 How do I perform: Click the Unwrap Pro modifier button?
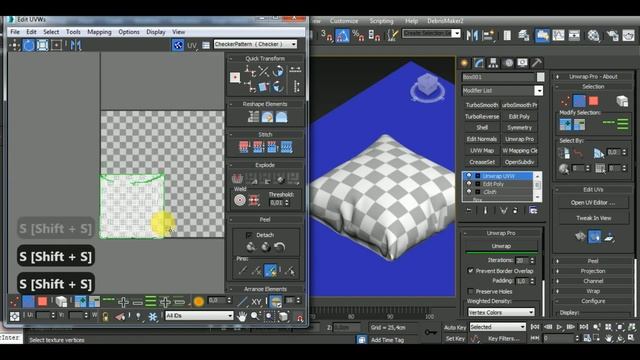[519, 139]
